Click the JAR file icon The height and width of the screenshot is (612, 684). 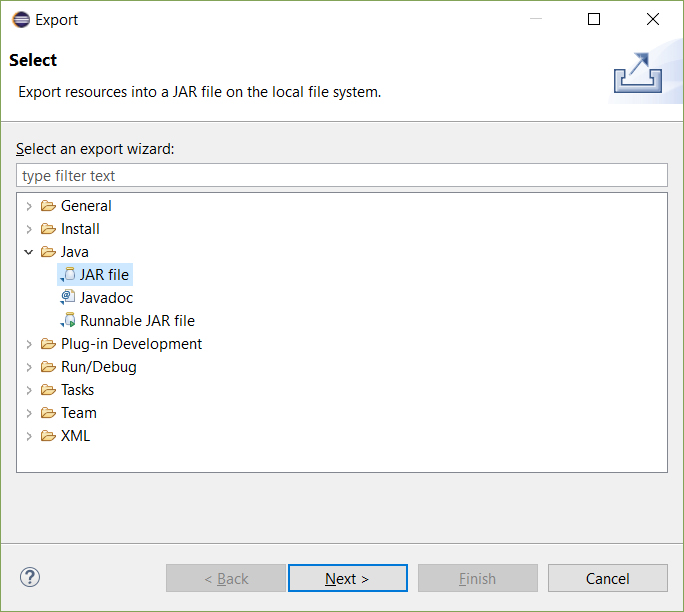pyautogui.click(x=68, y=275)
